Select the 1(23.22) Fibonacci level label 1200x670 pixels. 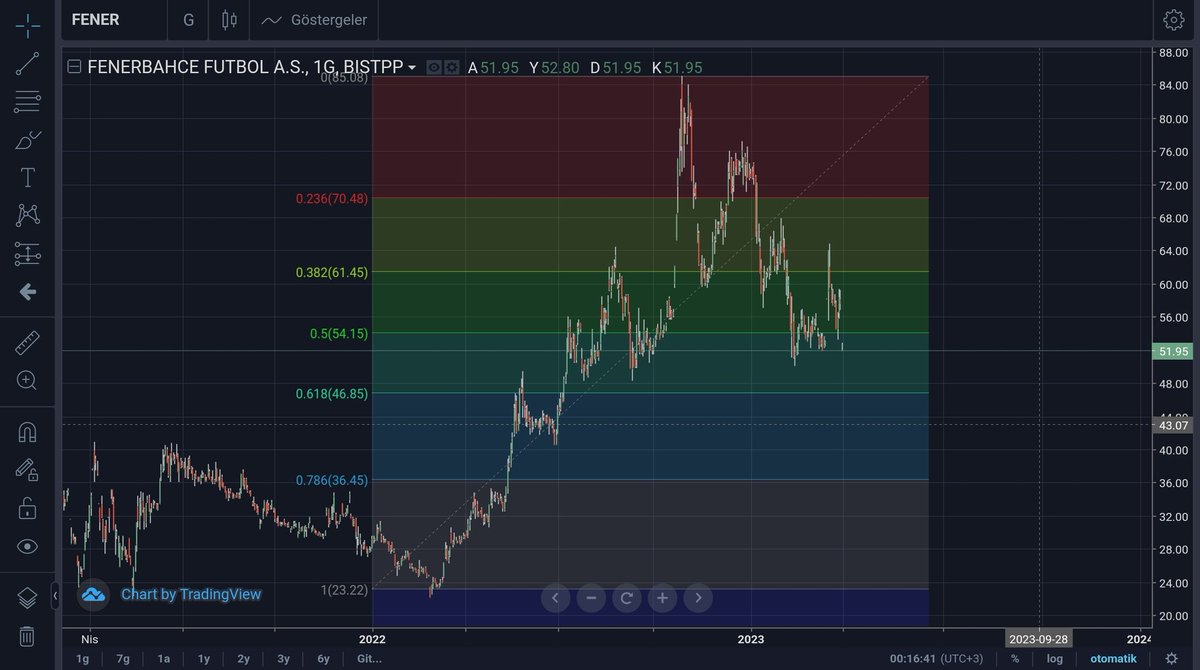344,590
